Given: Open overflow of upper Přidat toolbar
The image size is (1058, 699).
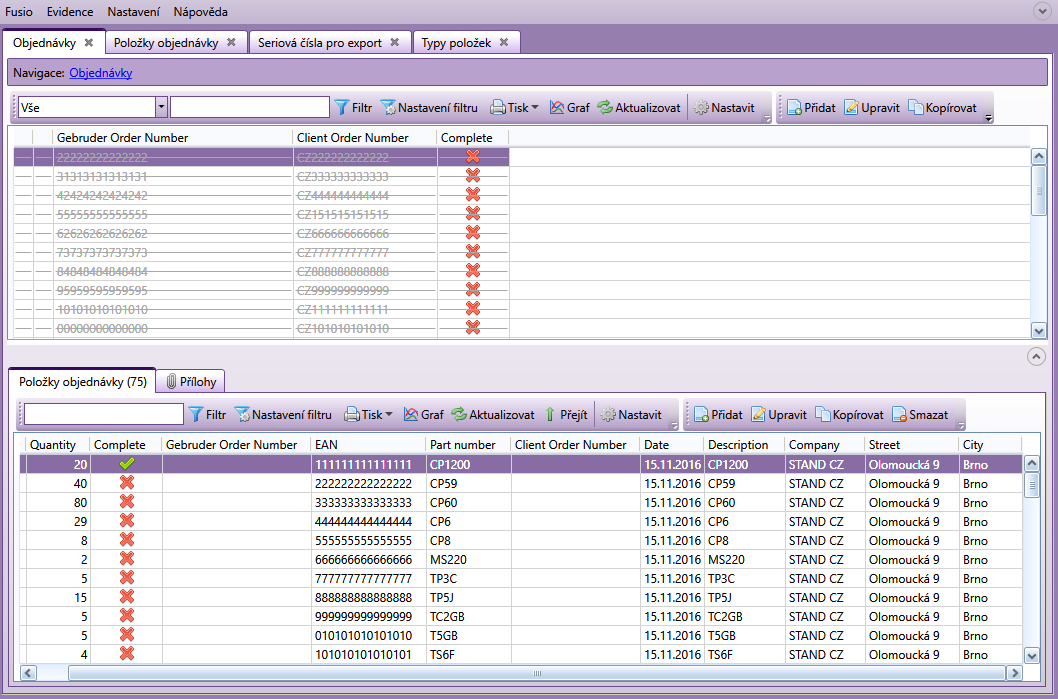Looking at the screenshot, I should click(989, 118).
